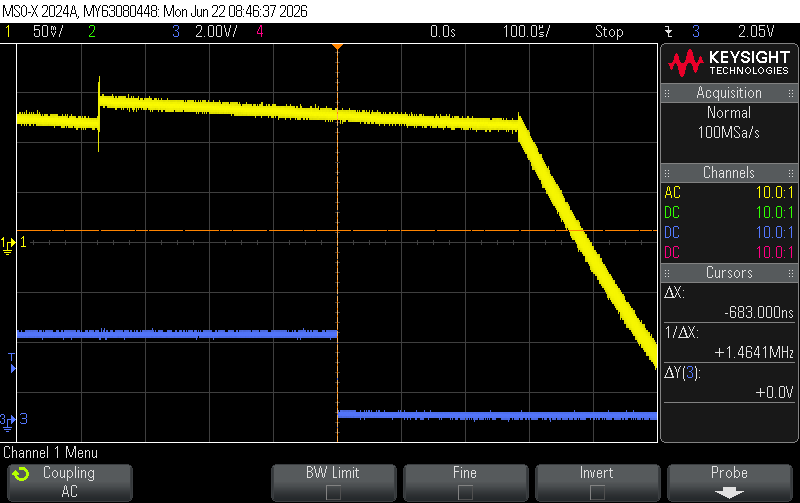Viewport: 800px width, 503px height.
Task: Click the Acquisition panel grip icon
Action: (x=667, y=93)
